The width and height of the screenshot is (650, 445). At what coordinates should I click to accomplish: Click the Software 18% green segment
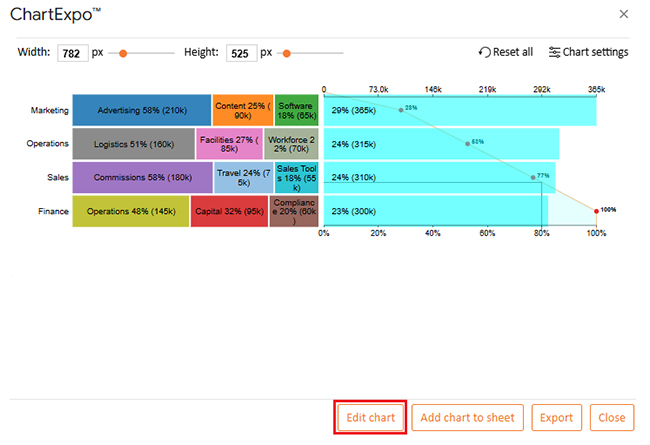pos(296,110)
